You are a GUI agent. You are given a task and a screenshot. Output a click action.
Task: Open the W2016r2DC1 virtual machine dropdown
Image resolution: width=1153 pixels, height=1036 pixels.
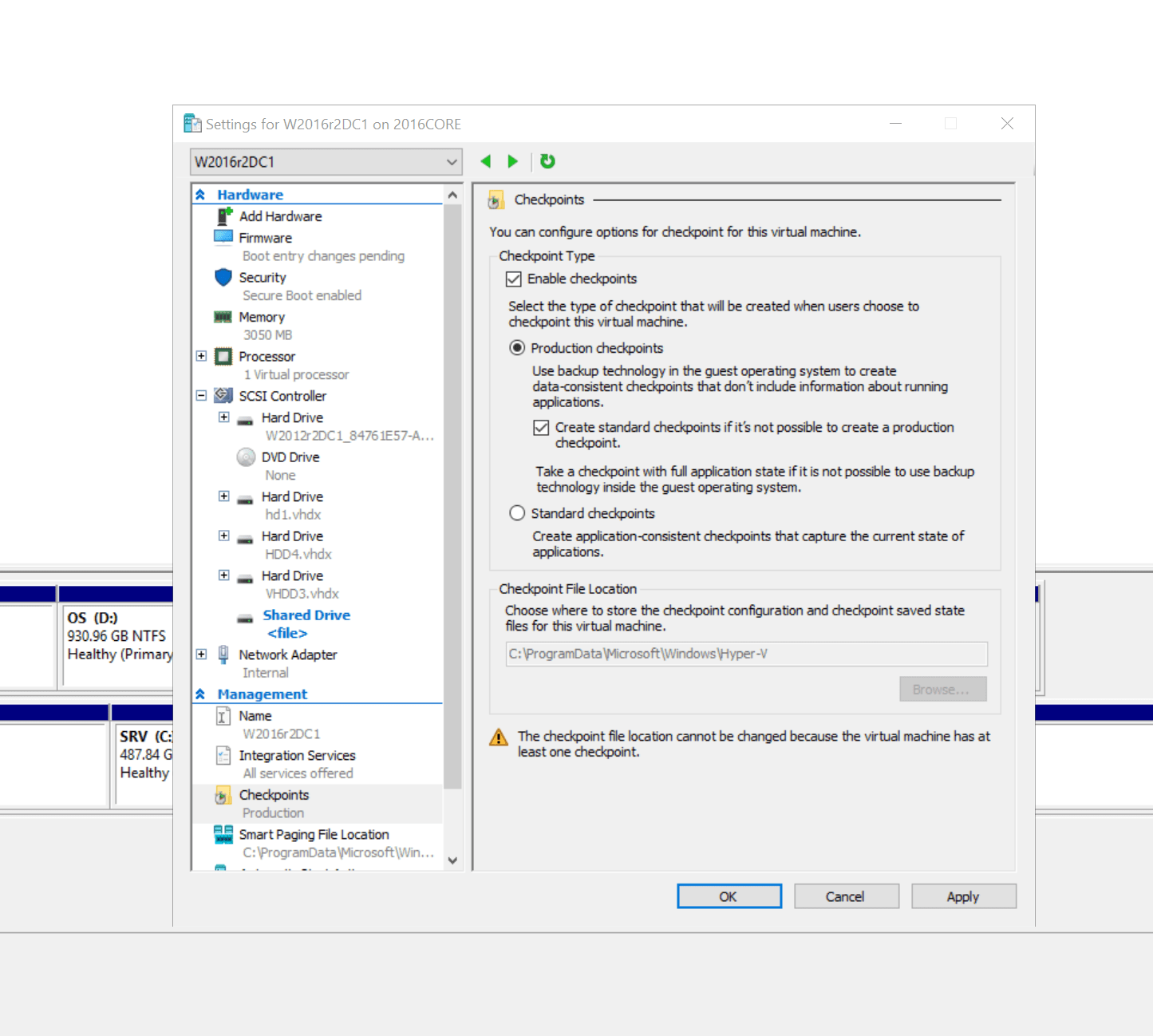[x=451, y=161]
